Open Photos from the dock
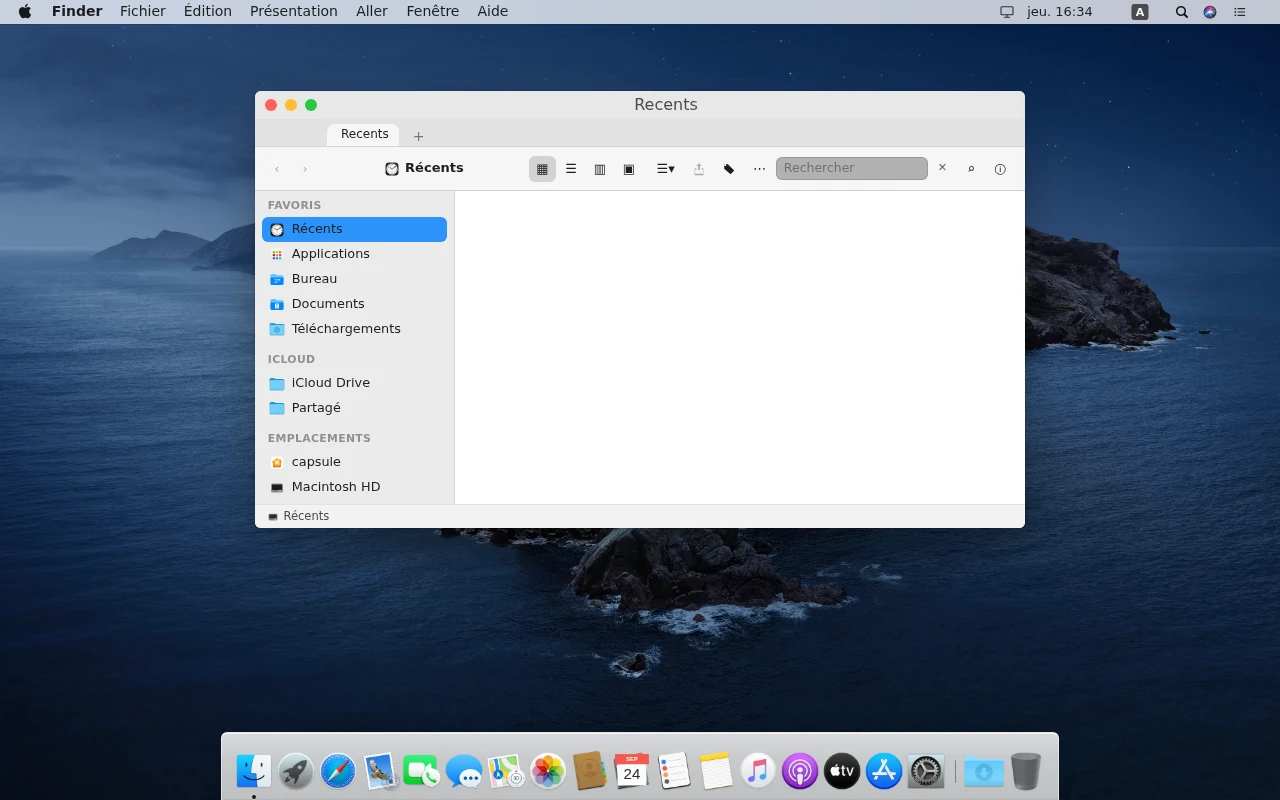This screenshot has height=800, width=1280. [548, 771]
